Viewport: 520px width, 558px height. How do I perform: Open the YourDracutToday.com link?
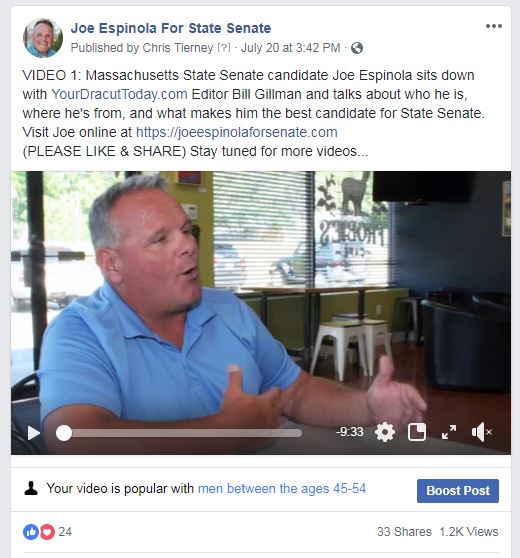[x=119, y=94]
